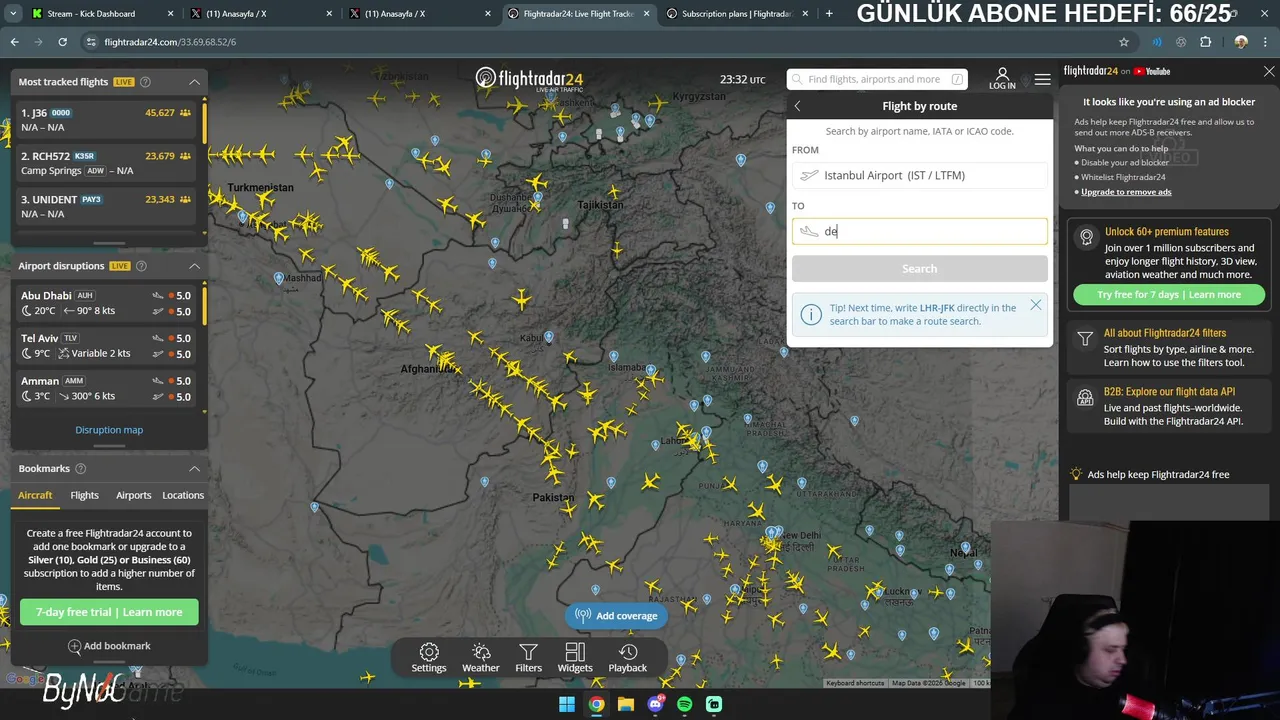Click the browser address bar
The width and height of the screenshot is (1280, 720).
click(600, 42)
